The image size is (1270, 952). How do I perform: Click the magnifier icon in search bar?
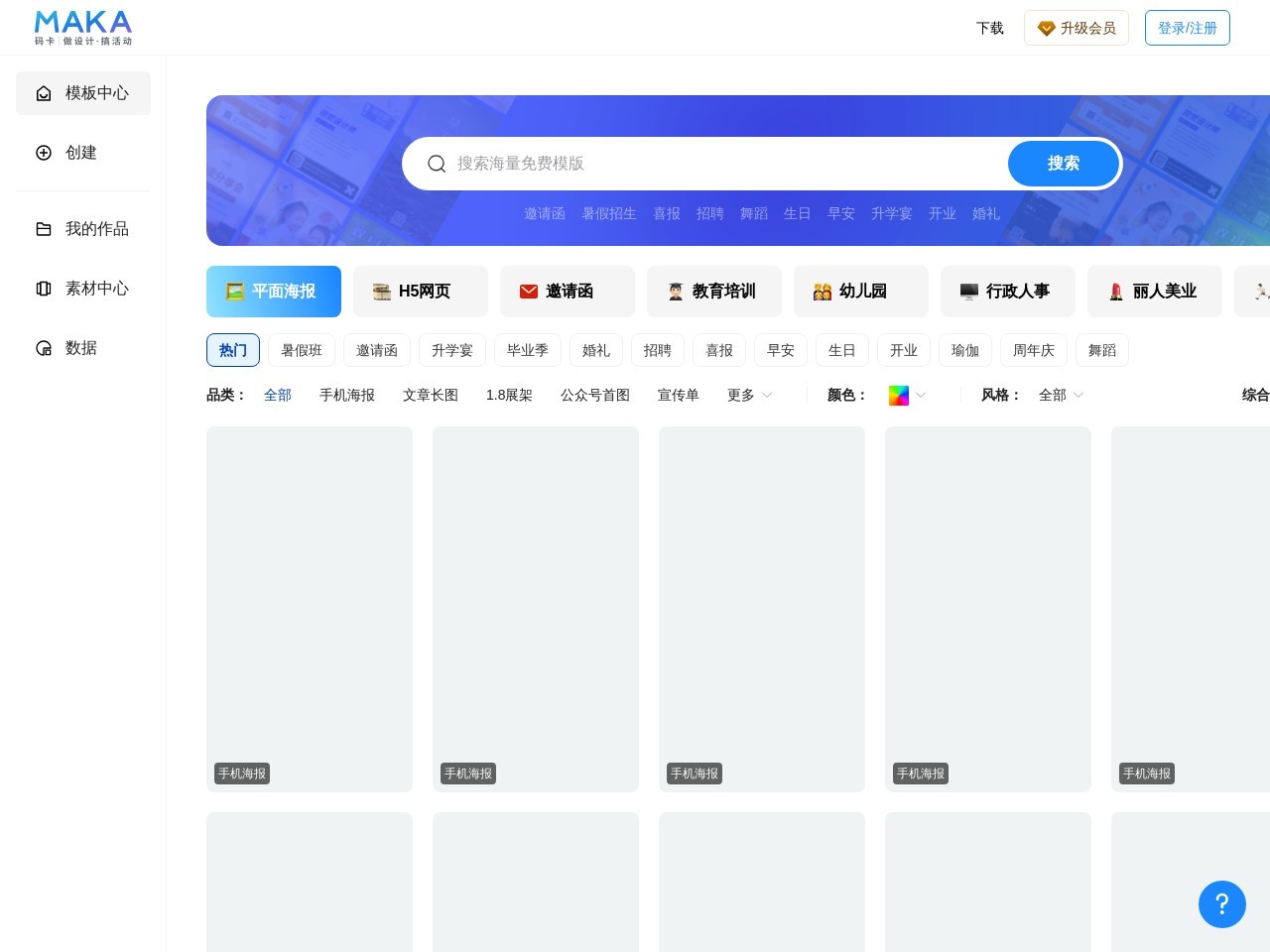[437, 164]
